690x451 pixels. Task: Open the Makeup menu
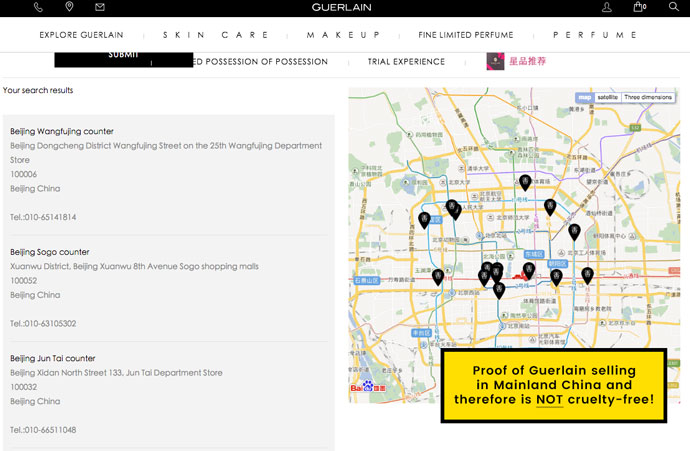(x=343, y=35)
